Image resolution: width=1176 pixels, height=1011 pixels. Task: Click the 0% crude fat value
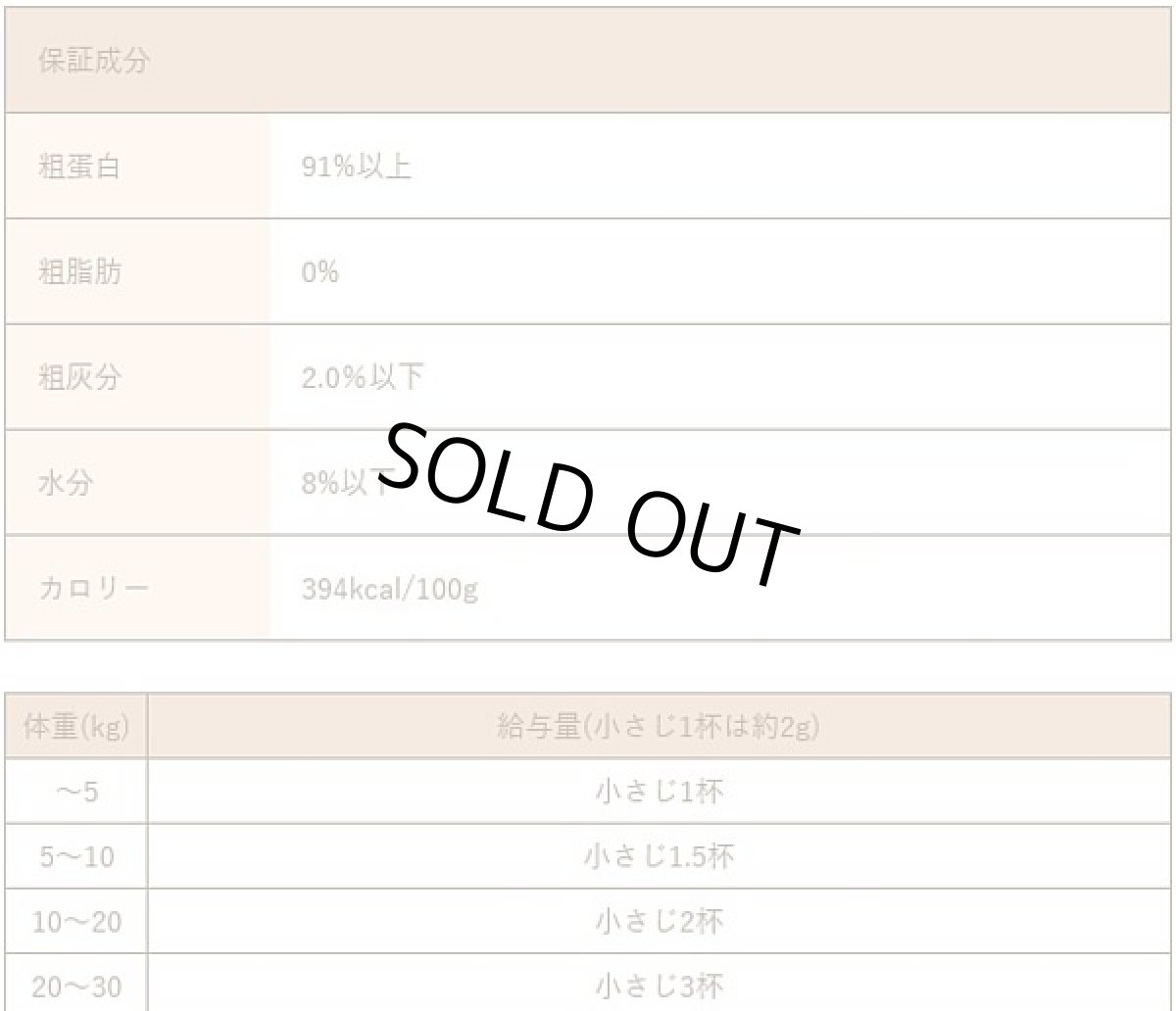pyautogui.click(x=319, y=272)
